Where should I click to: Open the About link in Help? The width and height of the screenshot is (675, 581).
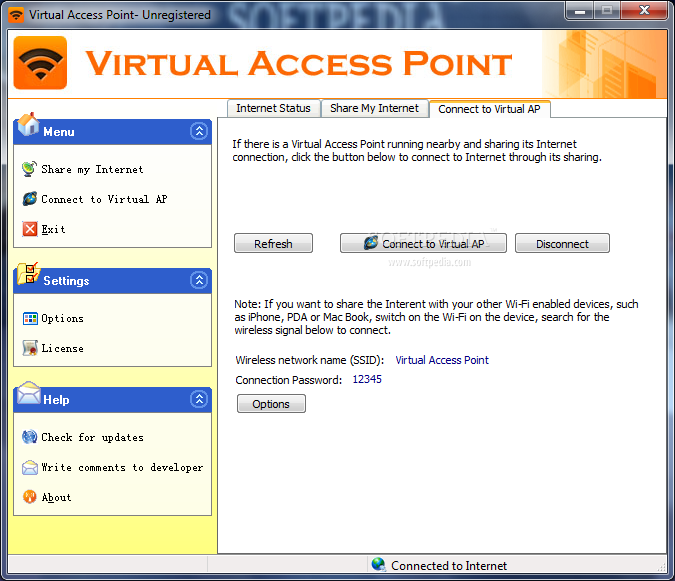(56, 498)
